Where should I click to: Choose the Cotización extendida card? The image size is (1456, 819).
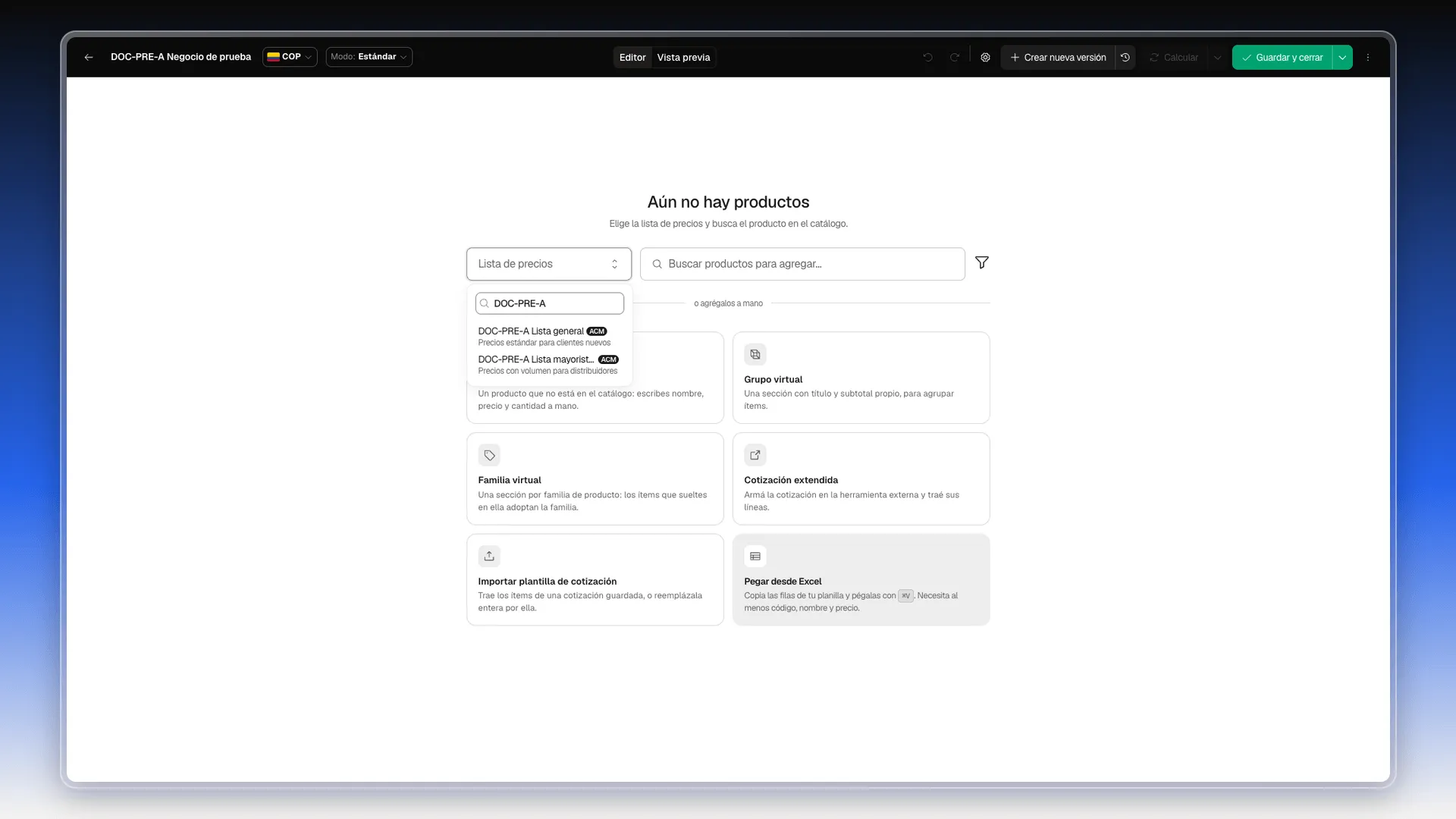tap(861, 479)
